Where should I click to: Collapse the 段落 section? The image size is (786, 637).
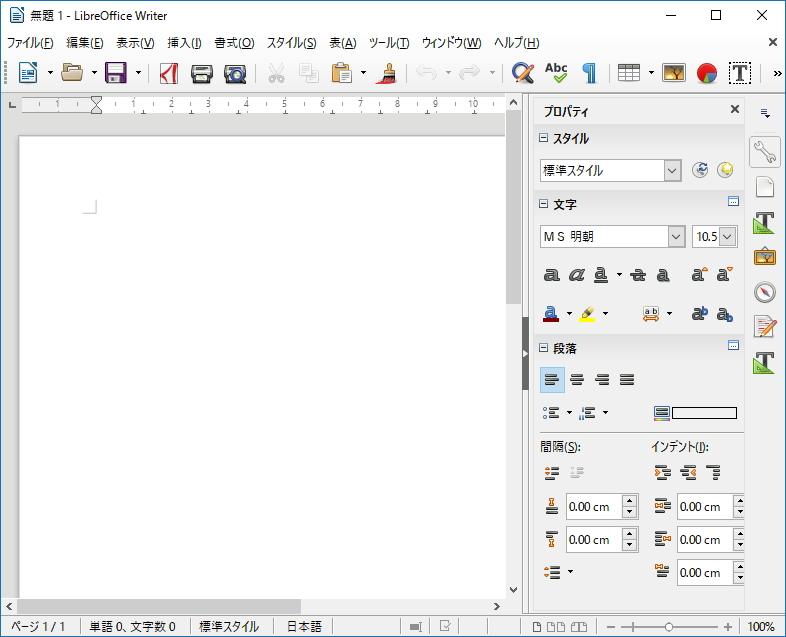pyautogui.click(x=543, y=347)
